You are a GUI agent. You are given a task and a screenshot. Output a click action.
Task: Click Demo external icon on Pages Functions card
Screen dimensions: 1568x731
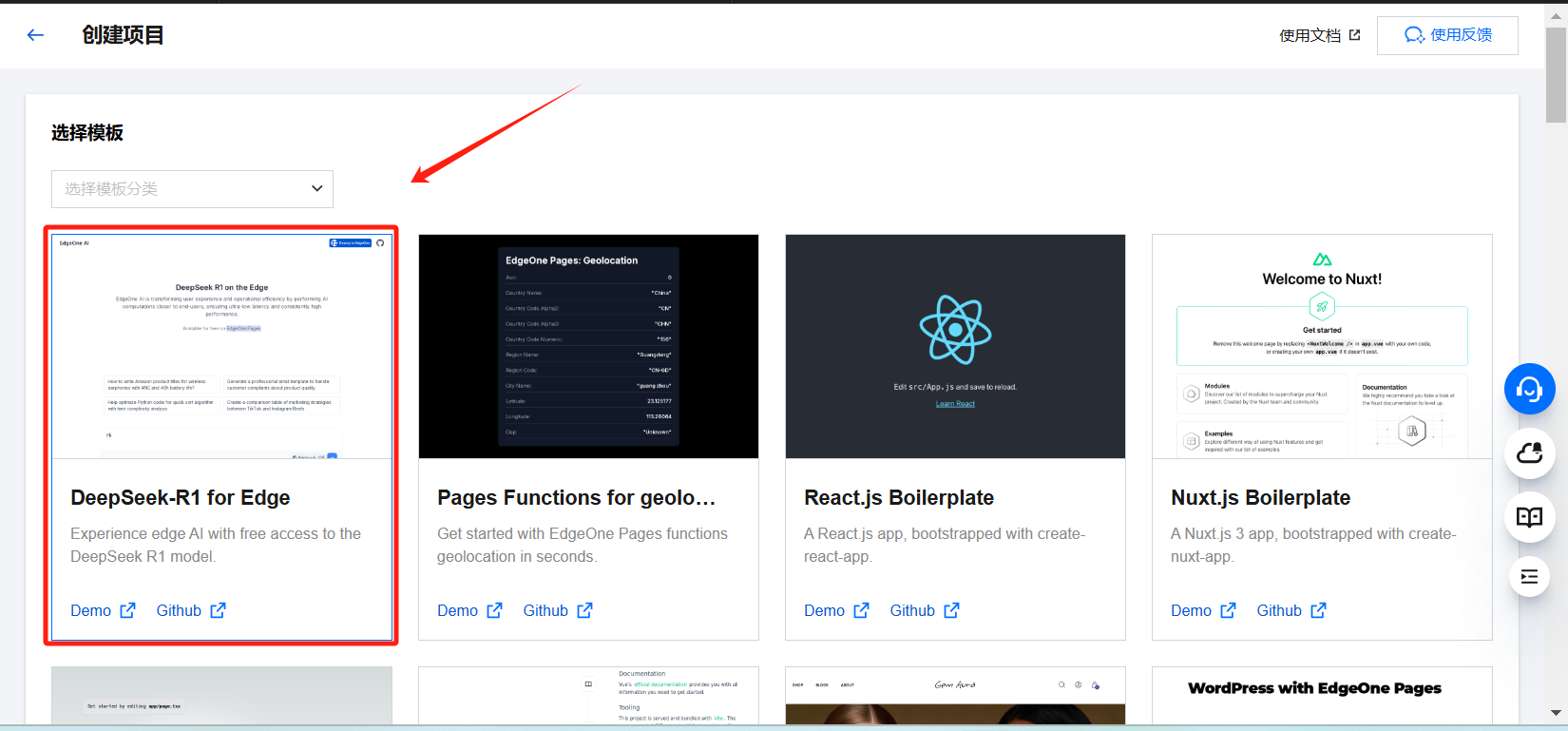pyautogui.click(x=494, y=610)
